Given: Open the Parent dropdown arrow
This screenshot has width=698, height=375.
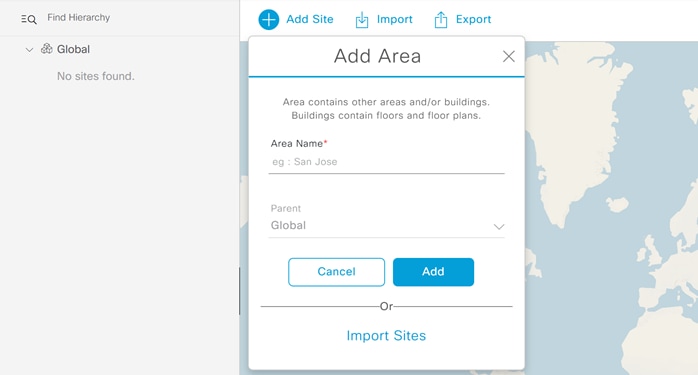Looking at the screenshot, I should point(499,227).
